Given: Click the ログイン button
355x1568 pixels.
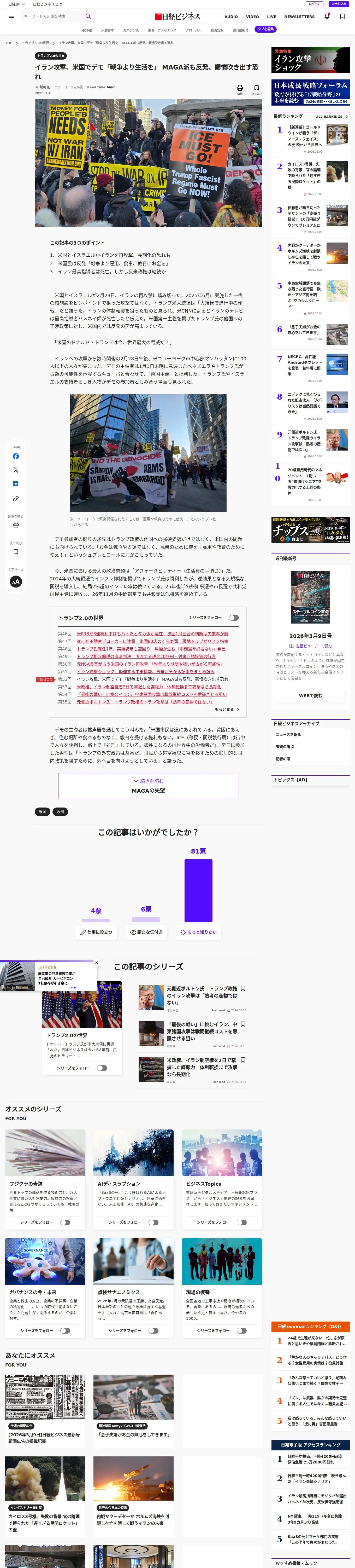Looking at the screenshot, I should [314, 4].
